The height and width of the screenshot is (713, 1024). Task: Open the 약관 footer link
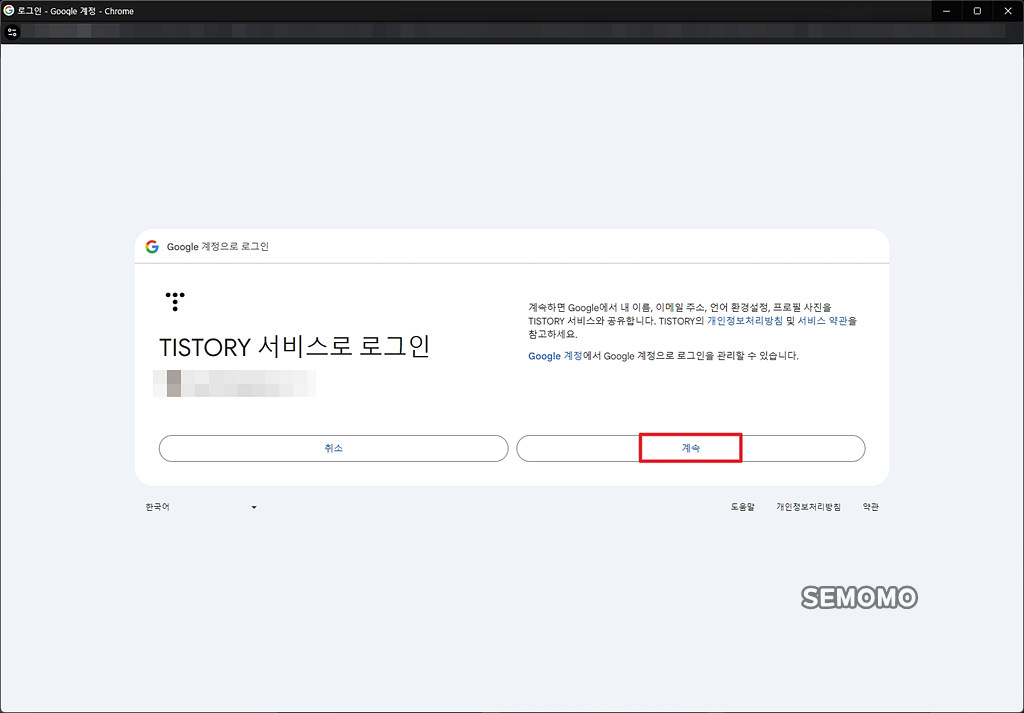871,507
